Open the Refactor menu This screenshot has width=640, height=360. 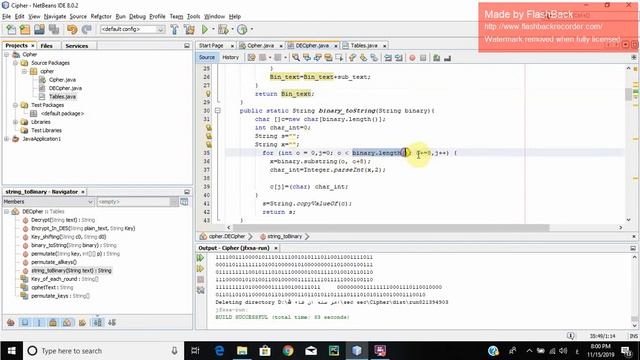[x=101, y=16]
